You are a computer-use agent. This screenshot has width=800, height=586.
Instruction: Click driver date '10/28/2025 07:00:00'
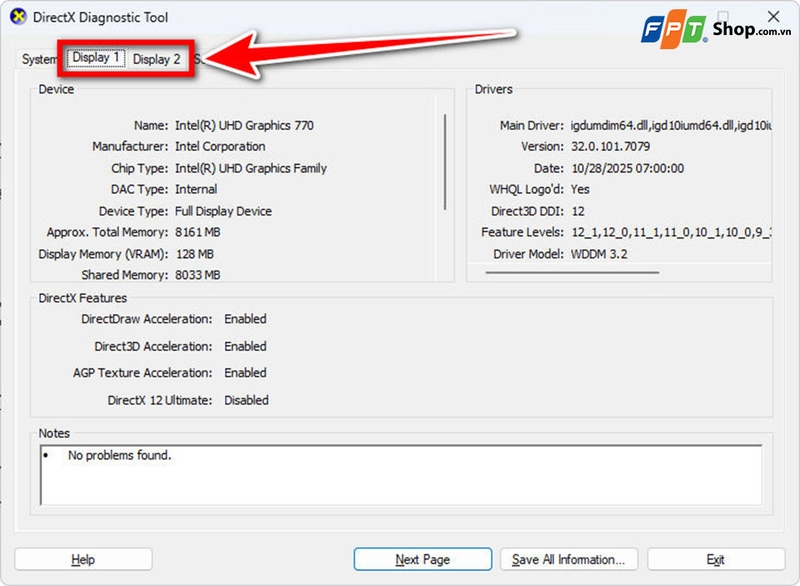tap(628, 168)
